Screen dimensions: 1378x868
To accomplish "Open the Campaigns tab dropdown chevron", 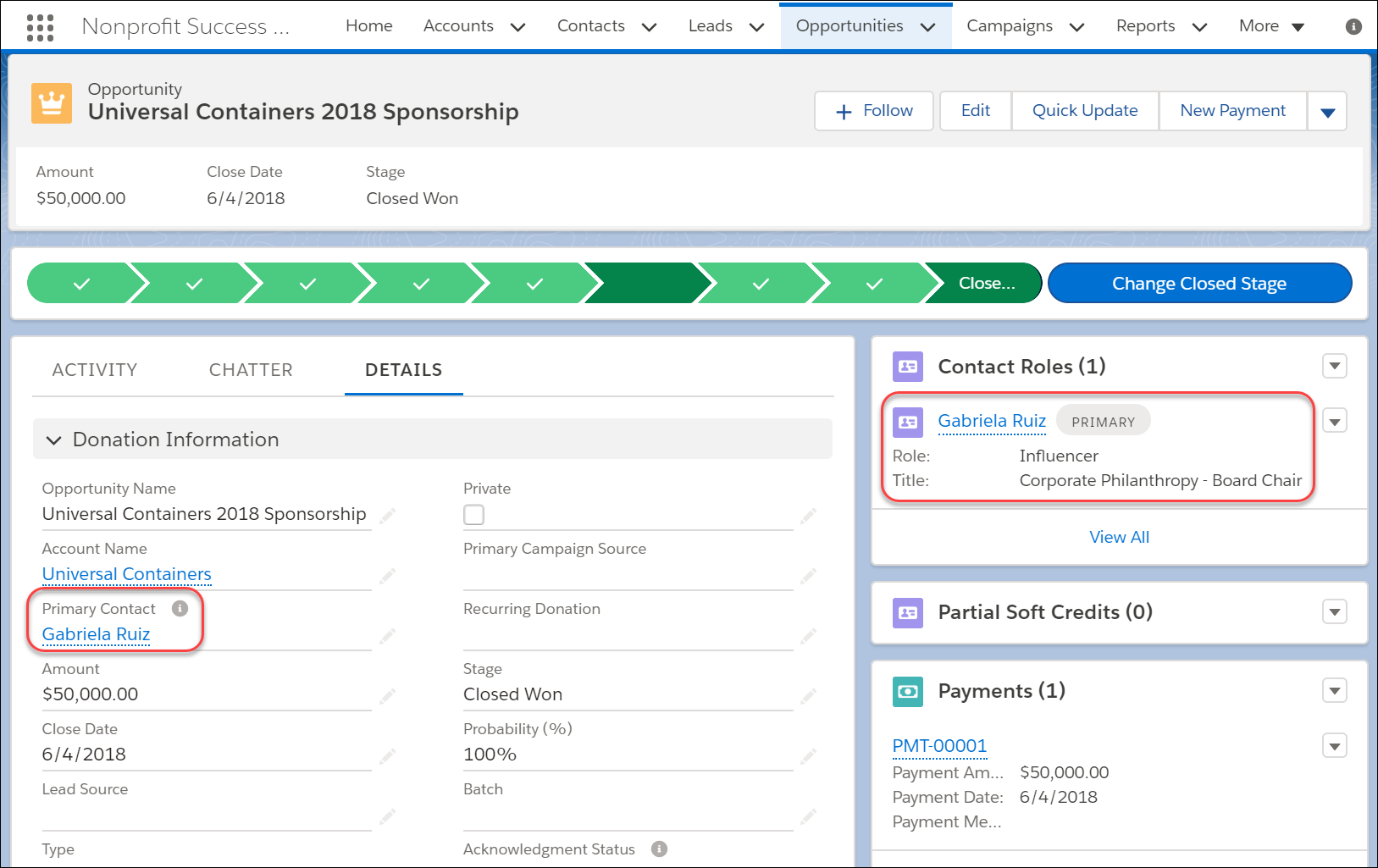I will tap(1076, 27).
